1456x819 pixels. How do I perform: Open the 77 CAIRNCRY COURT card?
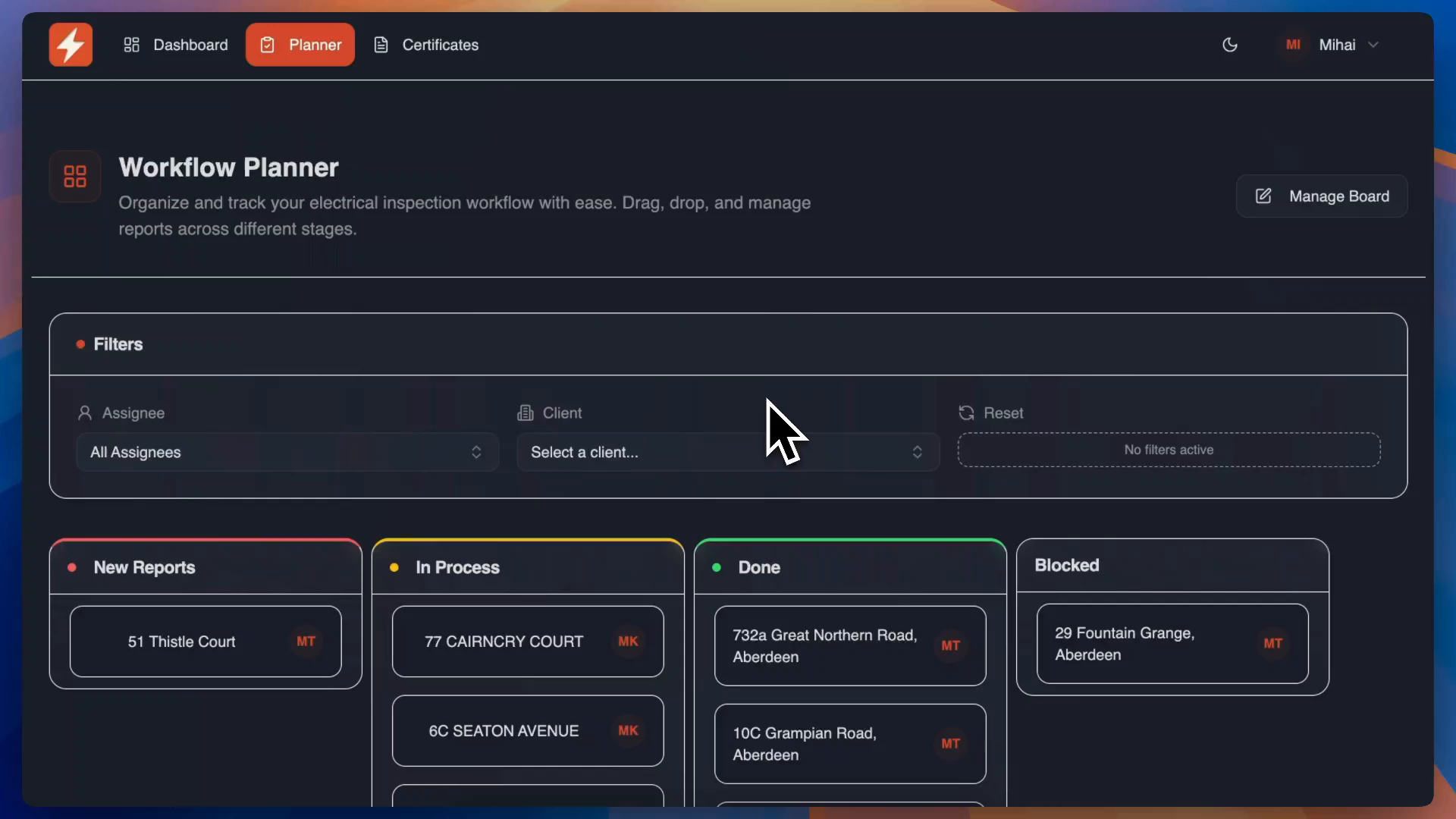click(x=528, y=642)
